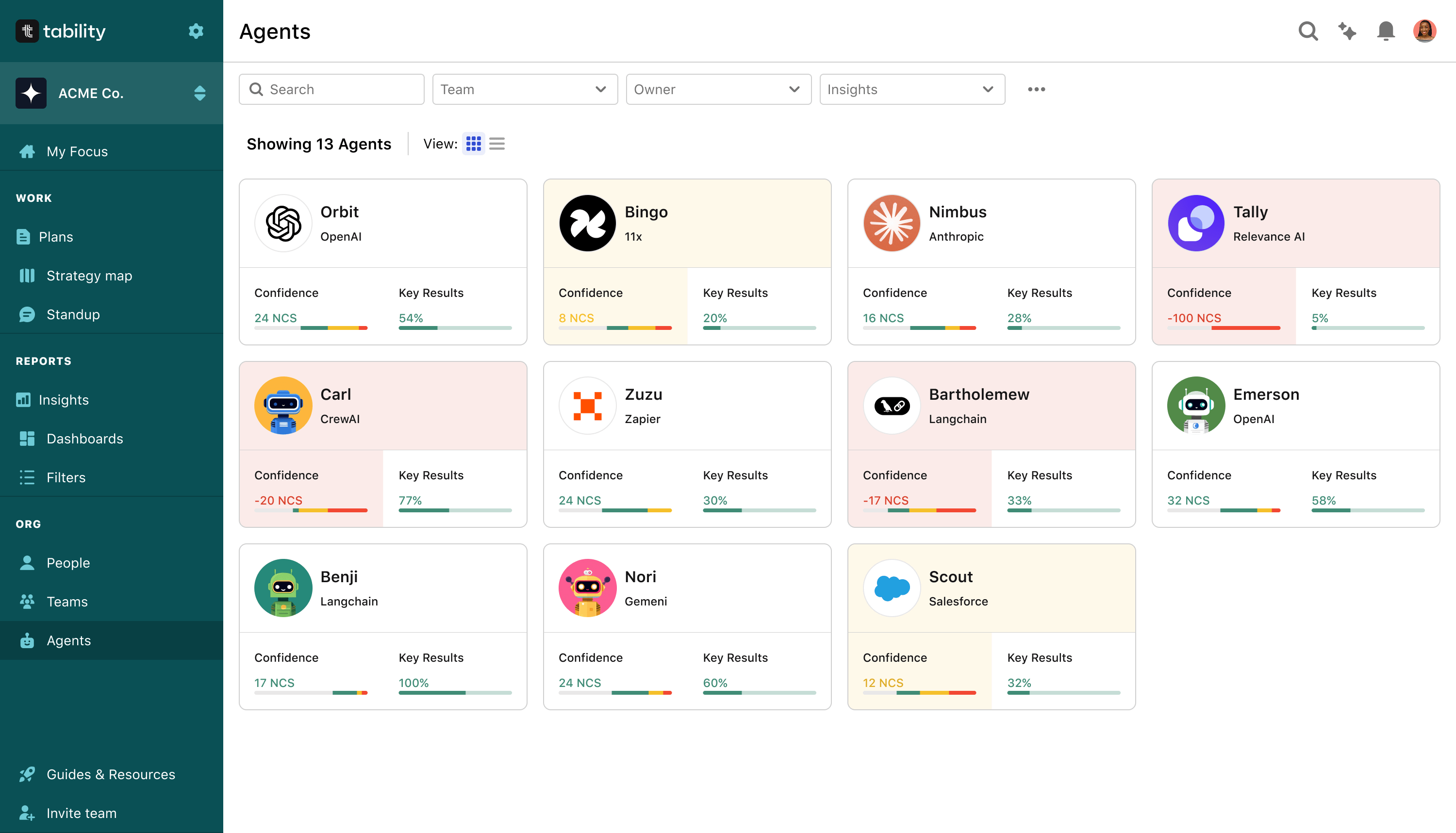Open settings gear next to tability logo

tap(196, 31)
